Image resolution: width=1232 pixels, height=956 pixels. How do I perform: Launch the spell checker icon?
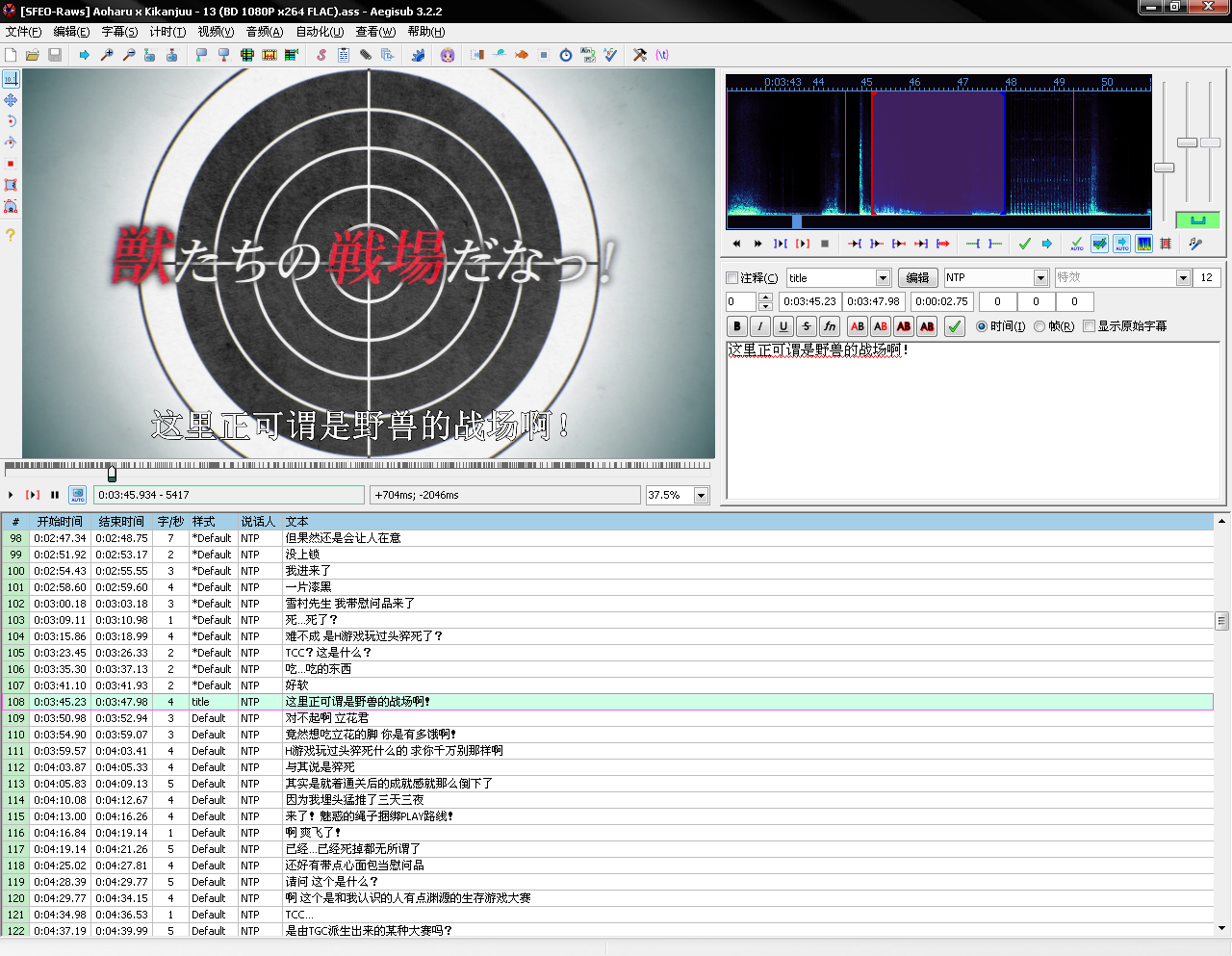610,55
